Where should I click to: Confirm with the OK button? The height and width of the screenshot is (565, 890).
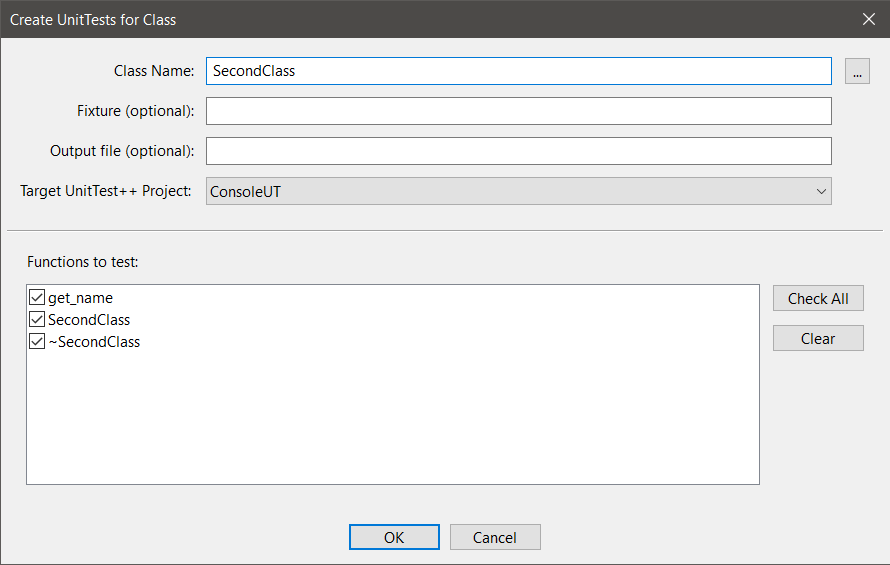394,537
